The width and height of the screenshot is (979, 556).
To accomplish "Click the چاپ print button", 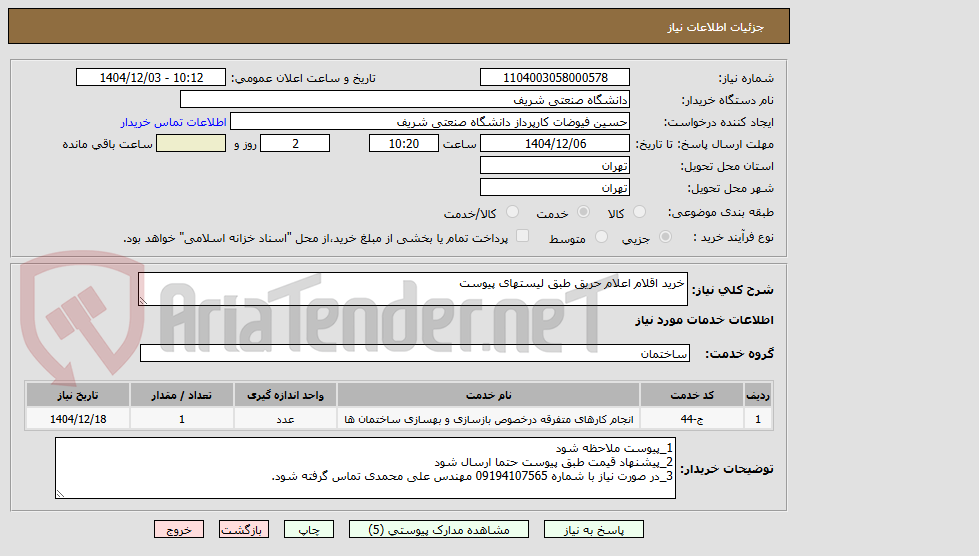I will pyautogui.click(x=308, y=530).
